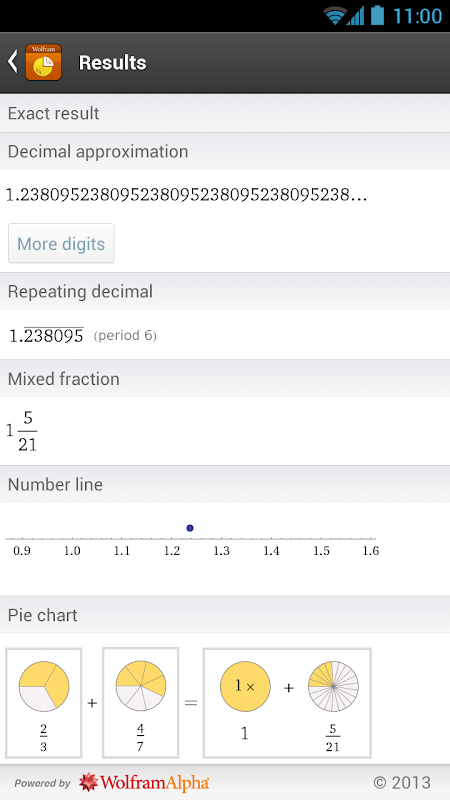Image resolution: width=450 pixels, height=800 pixels.
Task: Open the Powered by WolframAlpha link
Action: click(112, 782)
